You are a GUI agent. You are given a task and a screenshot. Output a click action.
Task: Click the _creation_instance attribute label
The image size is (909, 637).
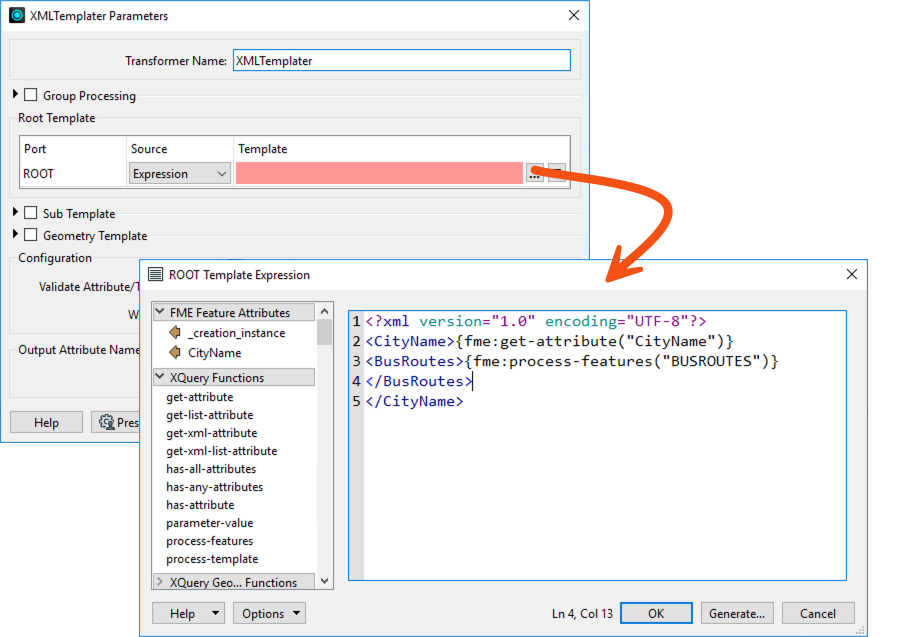[x=237, y=333]
